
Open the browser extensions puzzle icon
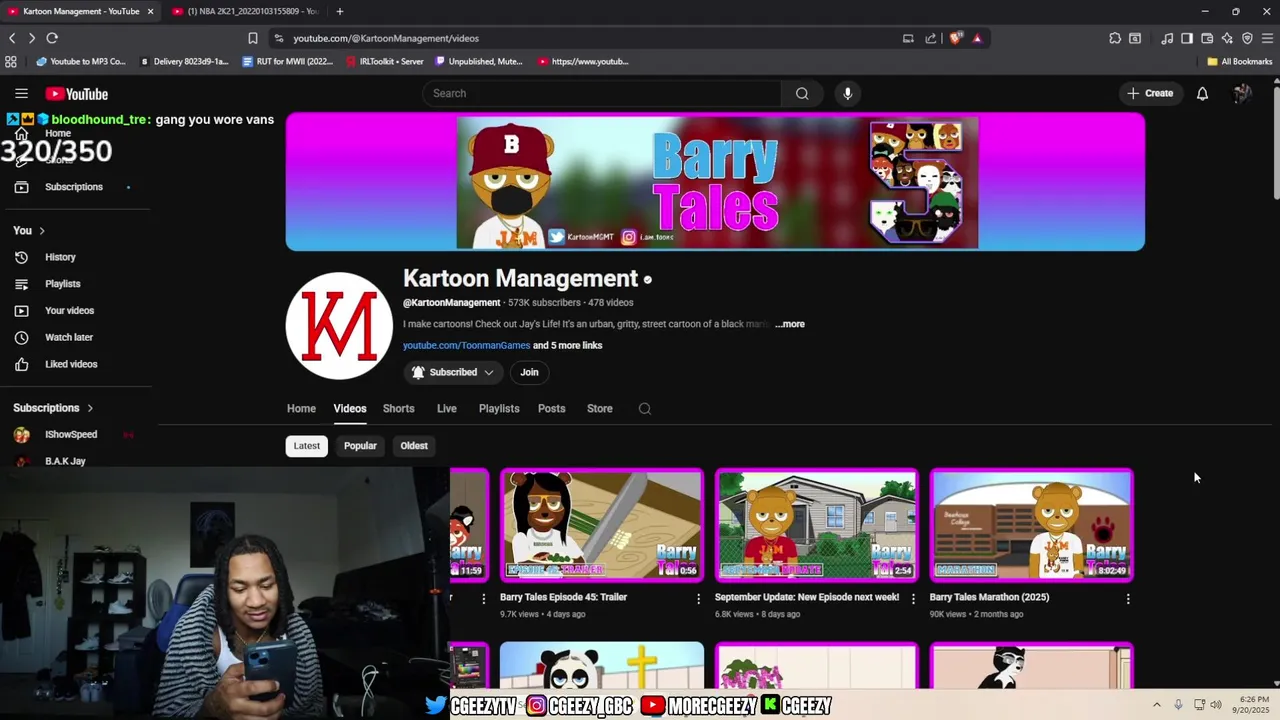1115,38
